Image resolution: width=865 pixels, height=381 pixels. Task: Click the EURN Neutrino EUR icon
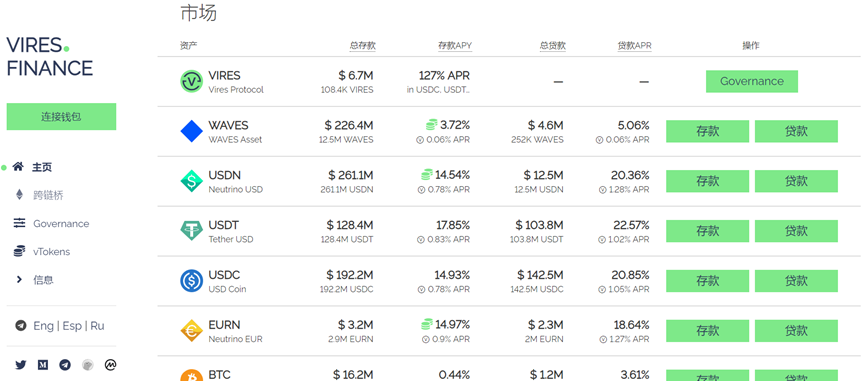click(191, 330)
